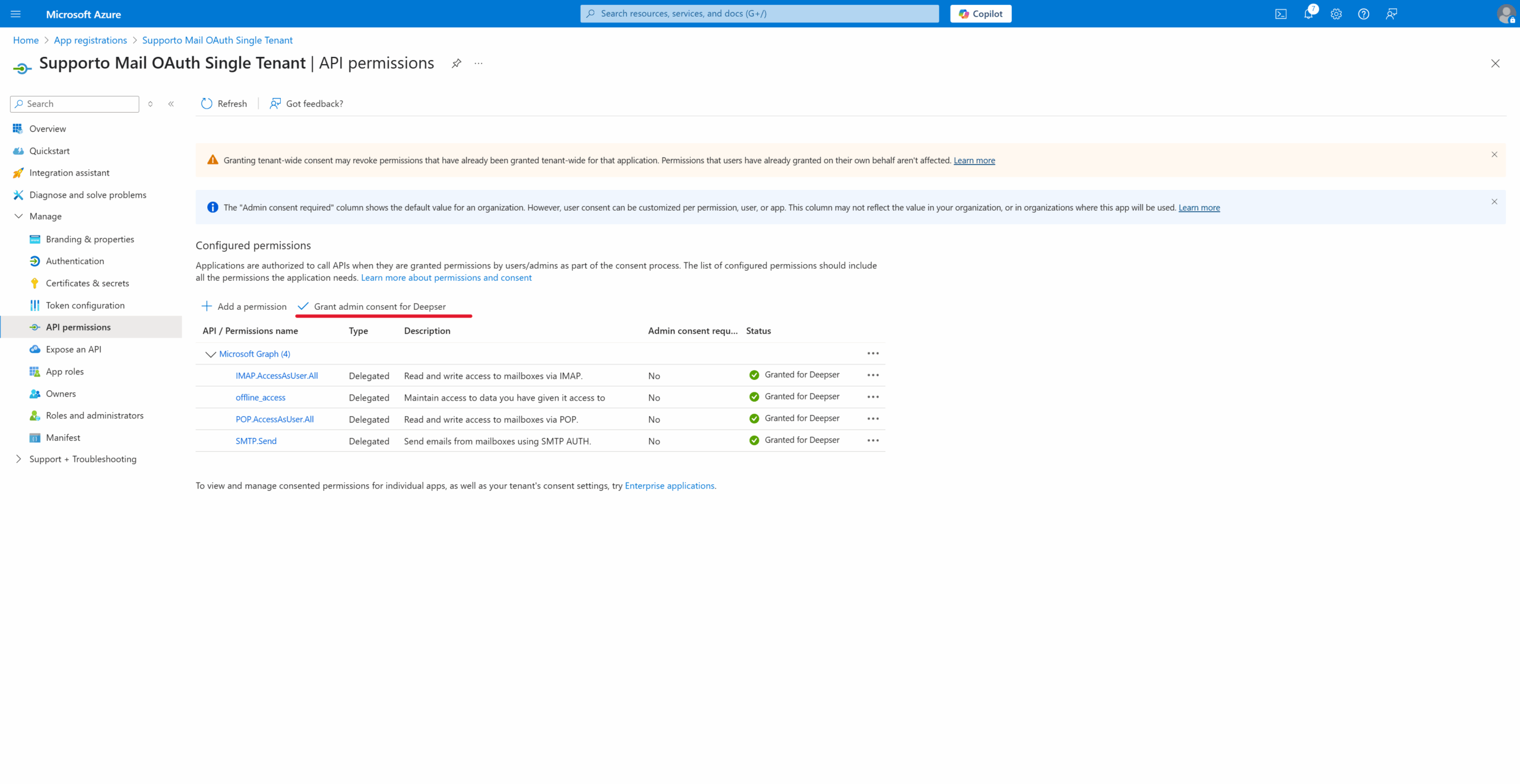
Task: Close the API permissions blade
Action: point(1495,64)
